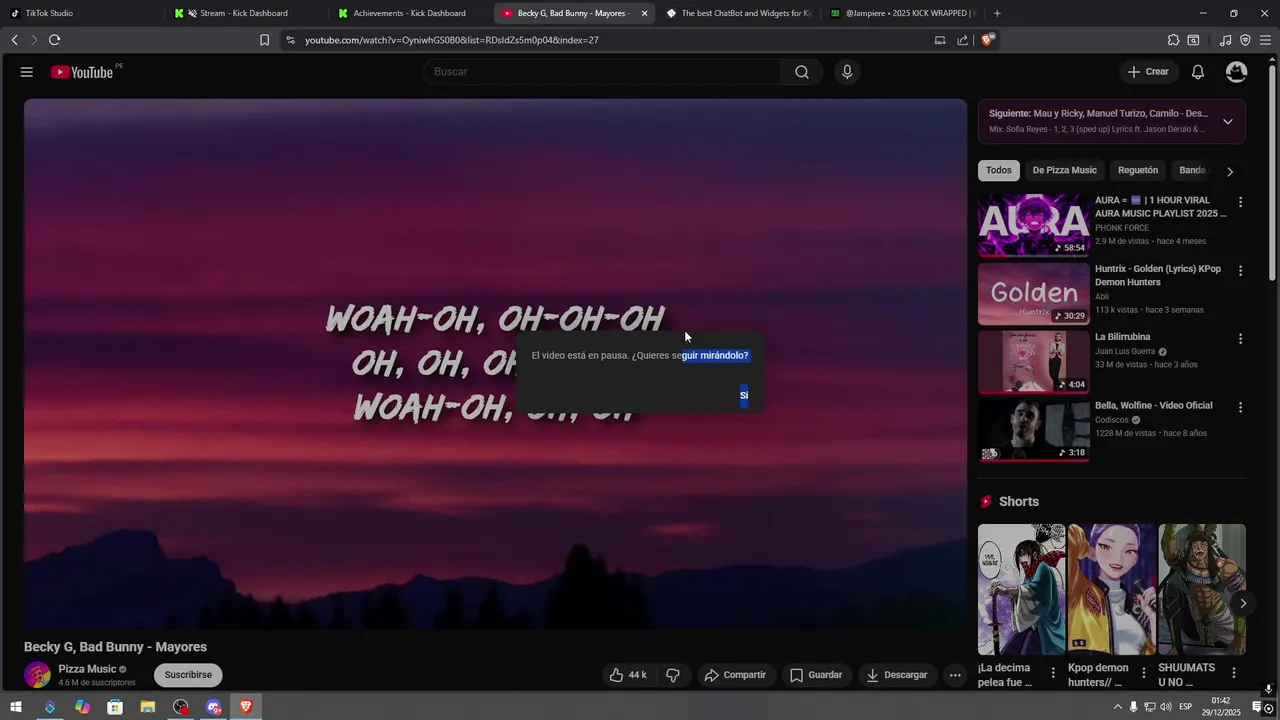Reload the current page
The height and width of the screenshot is (720, 1280).
point(54,40)
